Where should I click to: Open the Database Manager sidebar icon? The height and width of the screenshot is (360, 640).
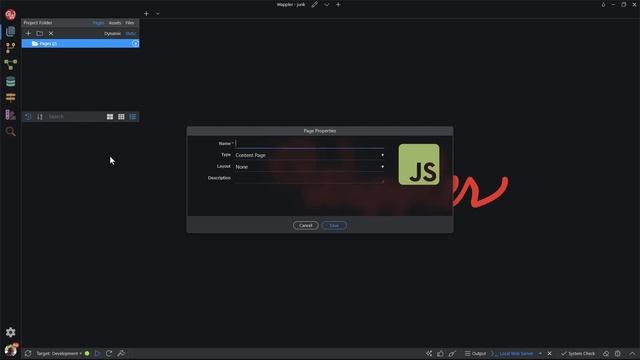[11, 81]
